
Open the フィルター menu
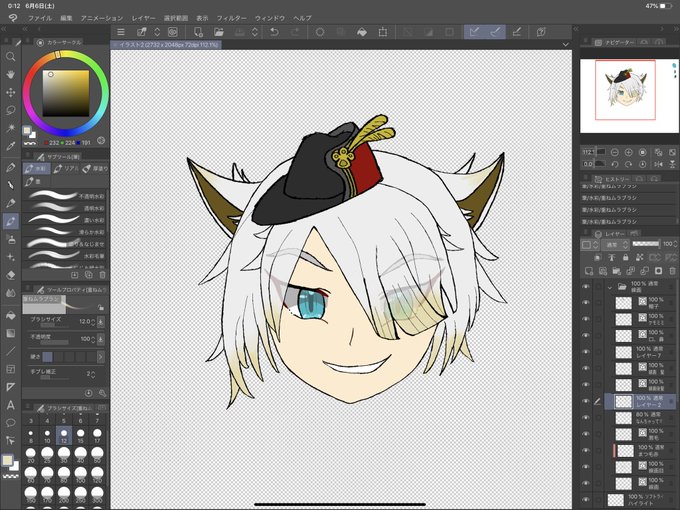[x=232, y=18]
